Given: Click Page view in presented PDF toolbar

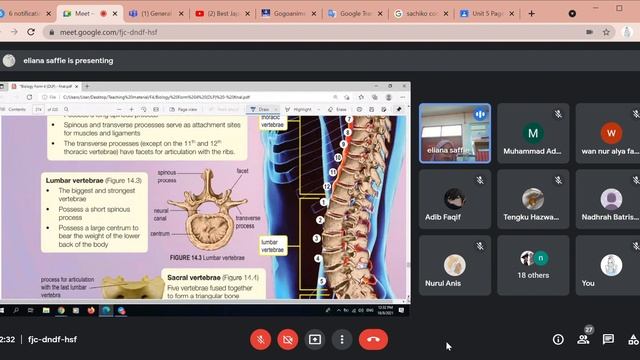Looking at the screenshot, I should click(x=183, y=109).
